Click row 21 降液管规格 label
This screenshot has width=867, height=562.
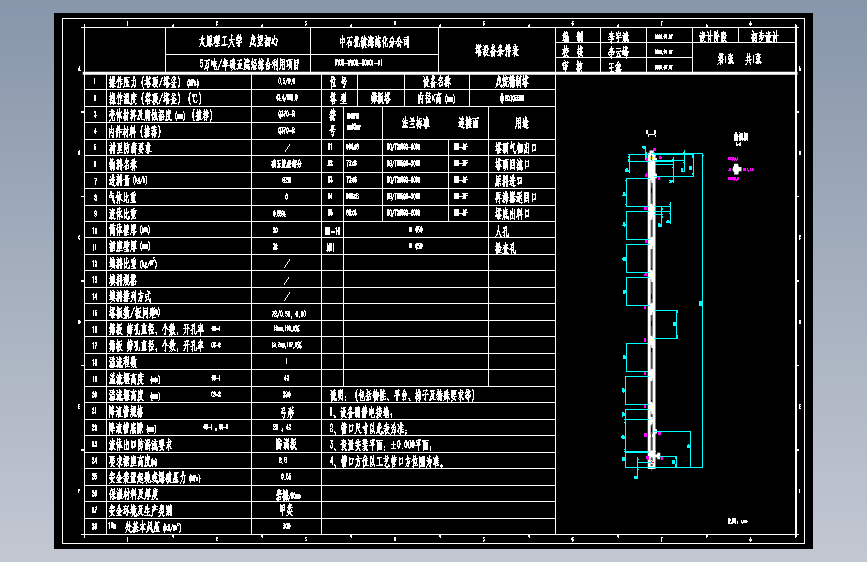point(126,412)
